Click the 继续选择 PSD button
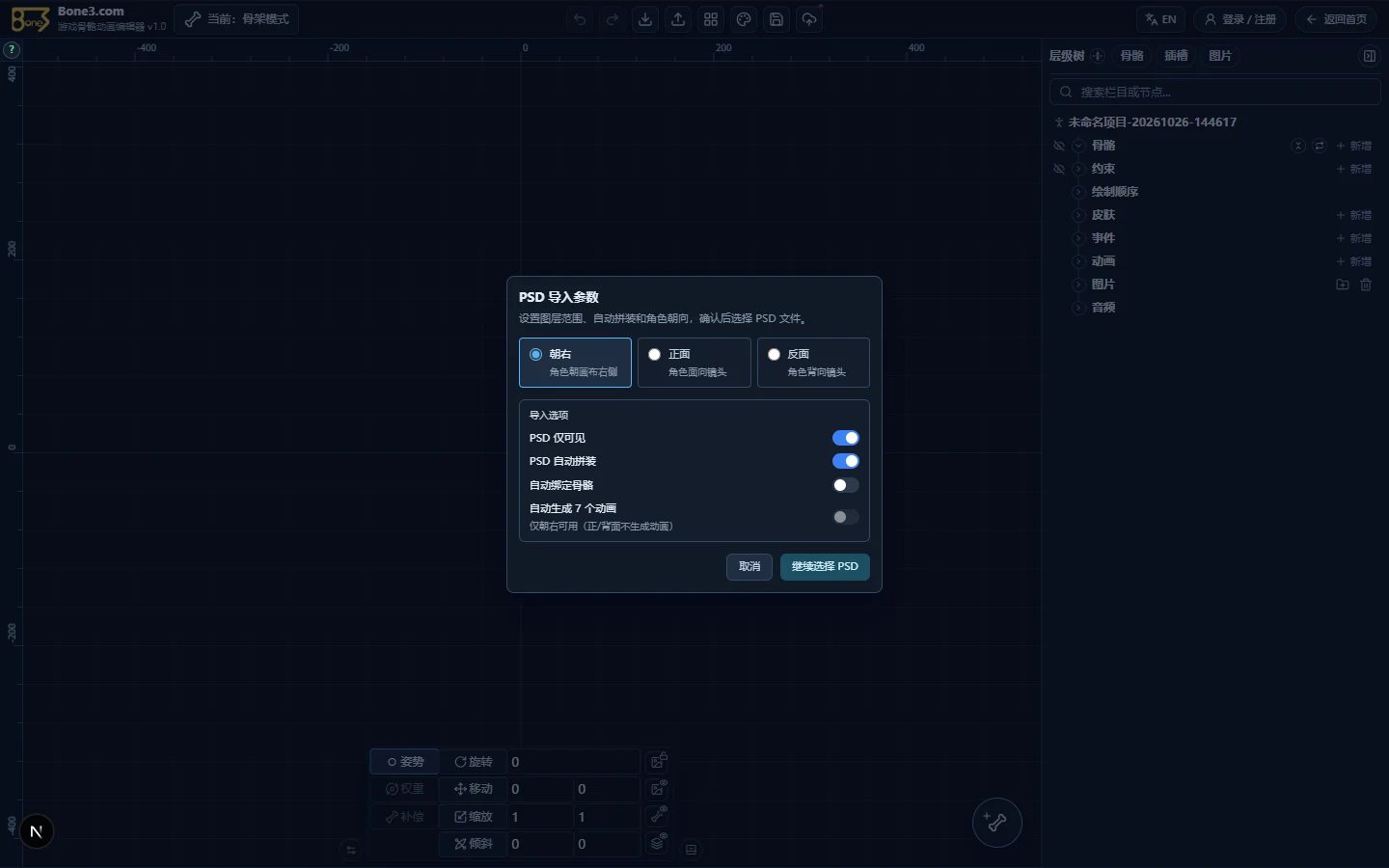Viewport: 1389px width, 868px height. pos(825,567)
